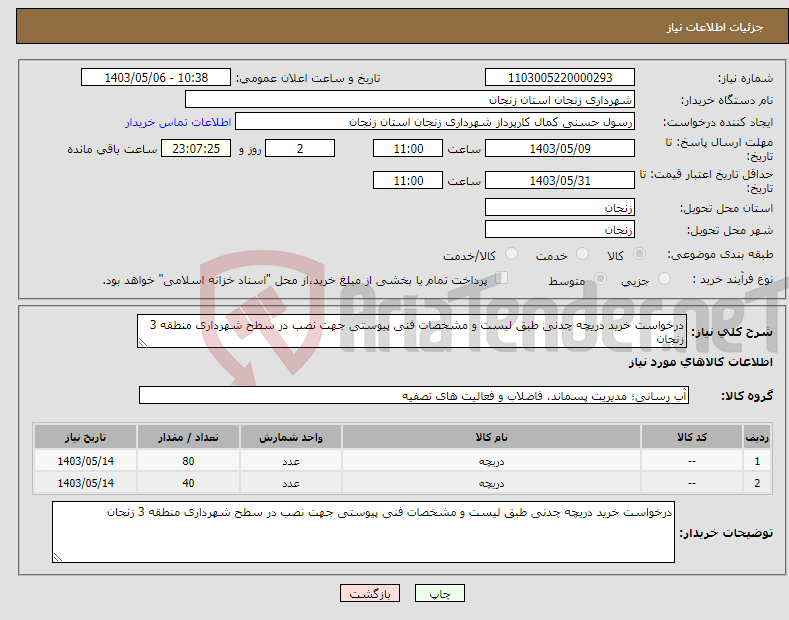Click the شماره نیاز number field
789x620 pixels.
[x=560, y=78]
